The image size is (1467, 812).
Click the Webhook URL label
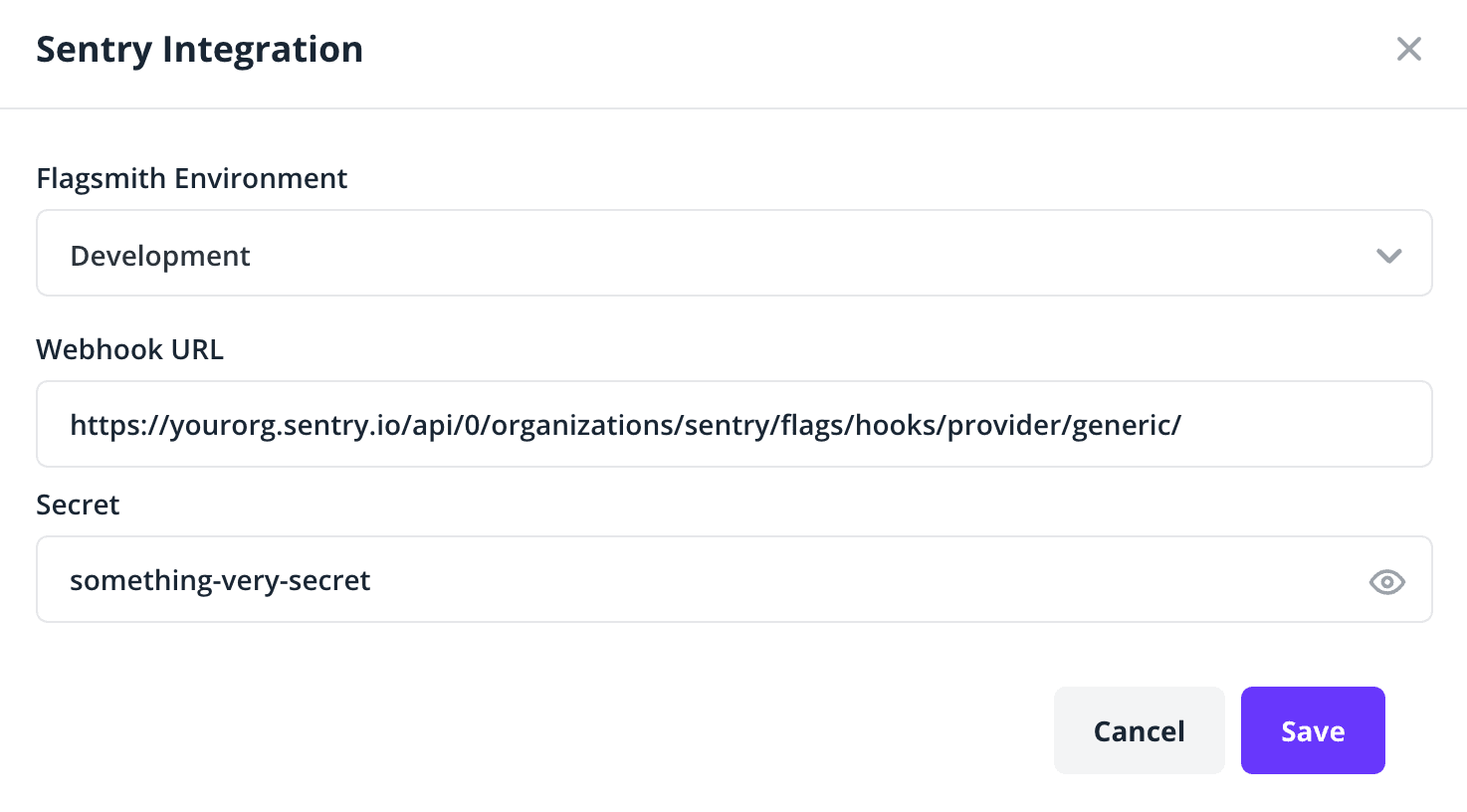[x=129, y=349]
